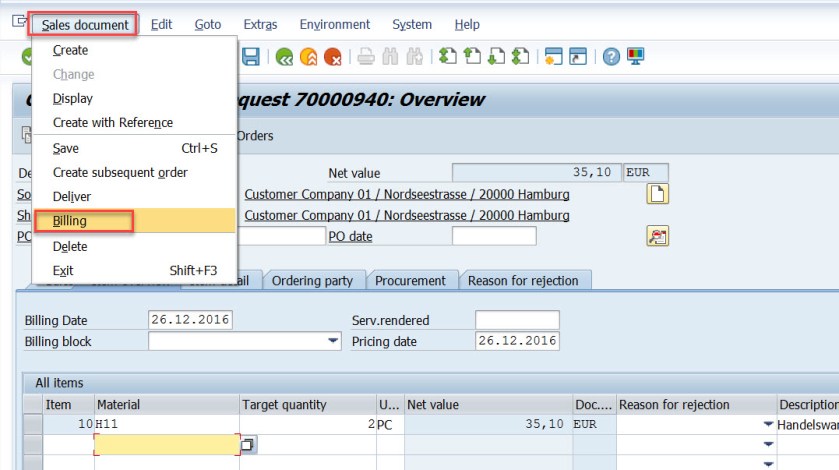Click the Find next binoculars icon
The image size is (839, 470).
pos(415,56)
